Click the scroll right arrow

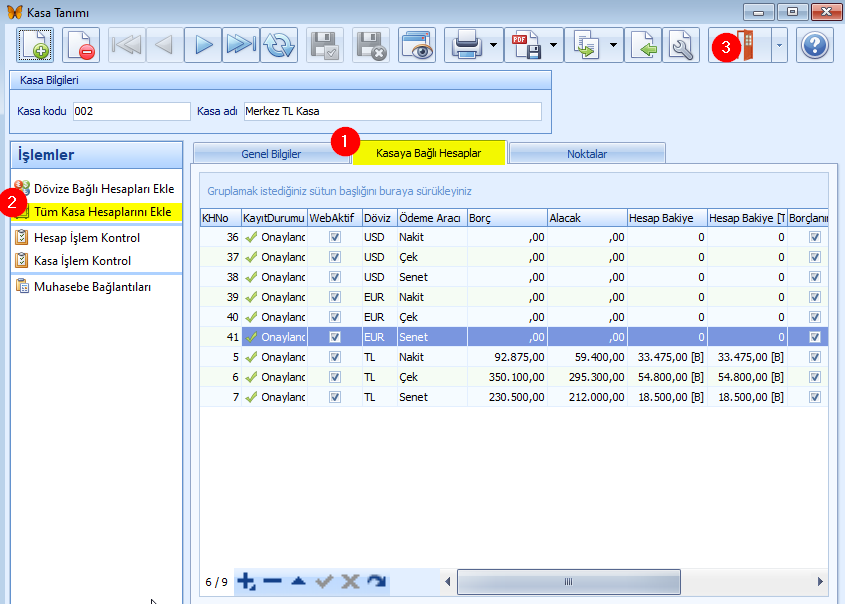[x=820, y=582]
